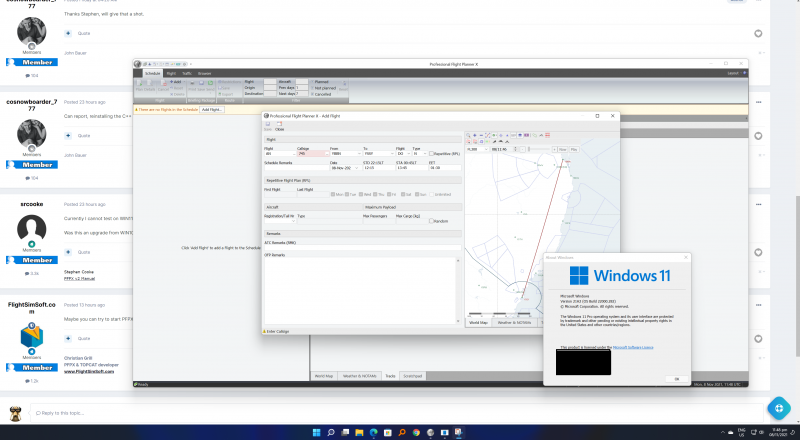Adjust the map time slider
The image size is (800, 440).
[539, 150]
